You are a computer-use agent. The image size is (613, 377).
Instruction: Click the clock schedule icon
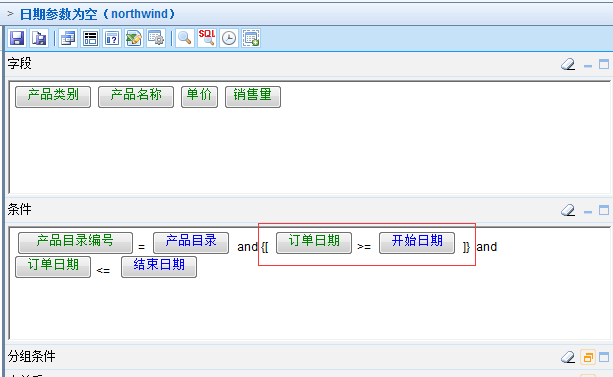point(229,38)
